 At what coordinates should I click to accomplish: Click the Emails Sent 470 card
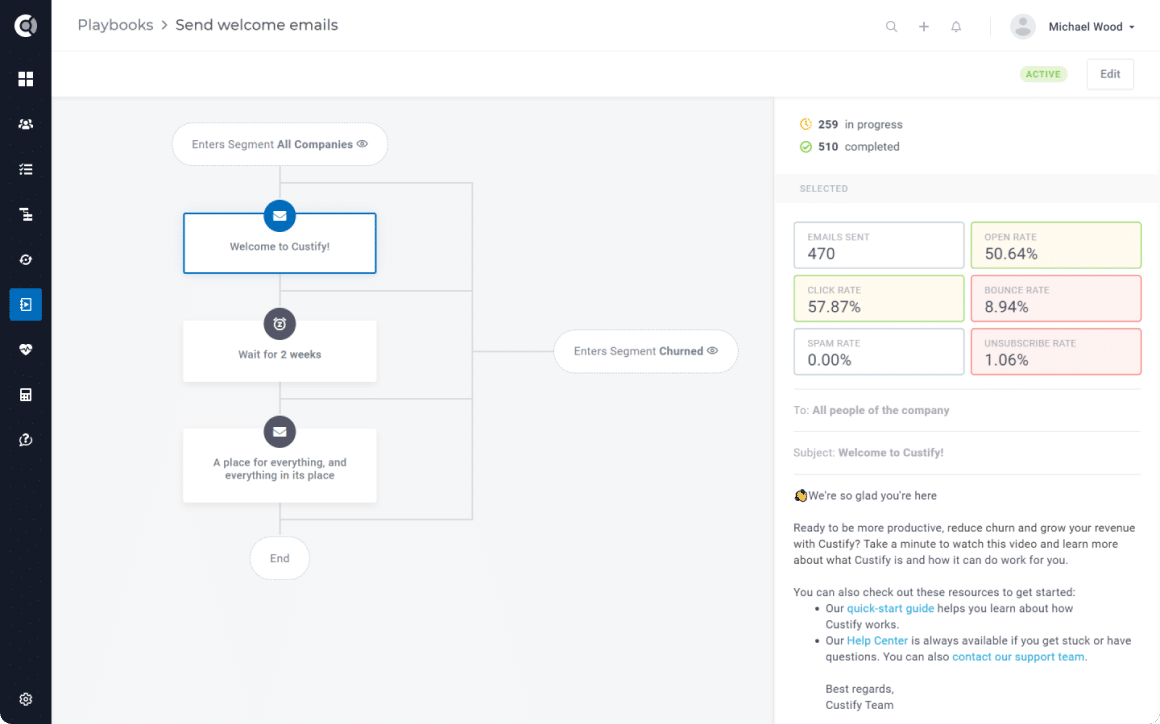click(x=879, y=246)
